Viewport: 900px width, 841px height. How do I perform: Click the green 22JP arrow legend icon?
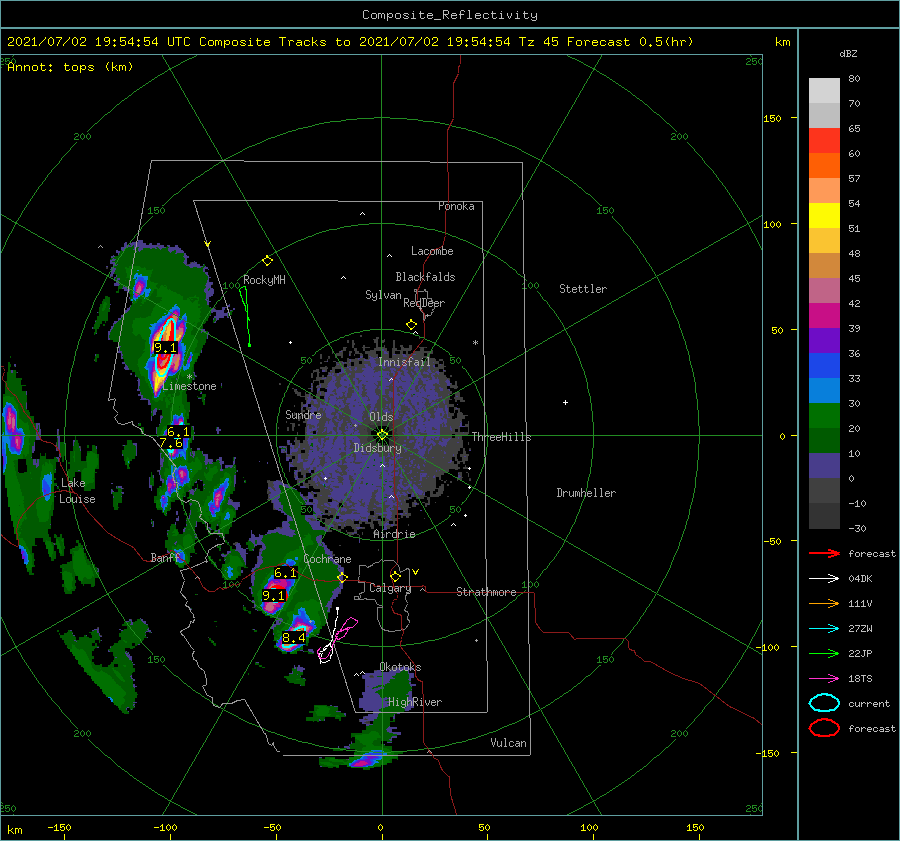pyautogui.click(x=824, y=653)
